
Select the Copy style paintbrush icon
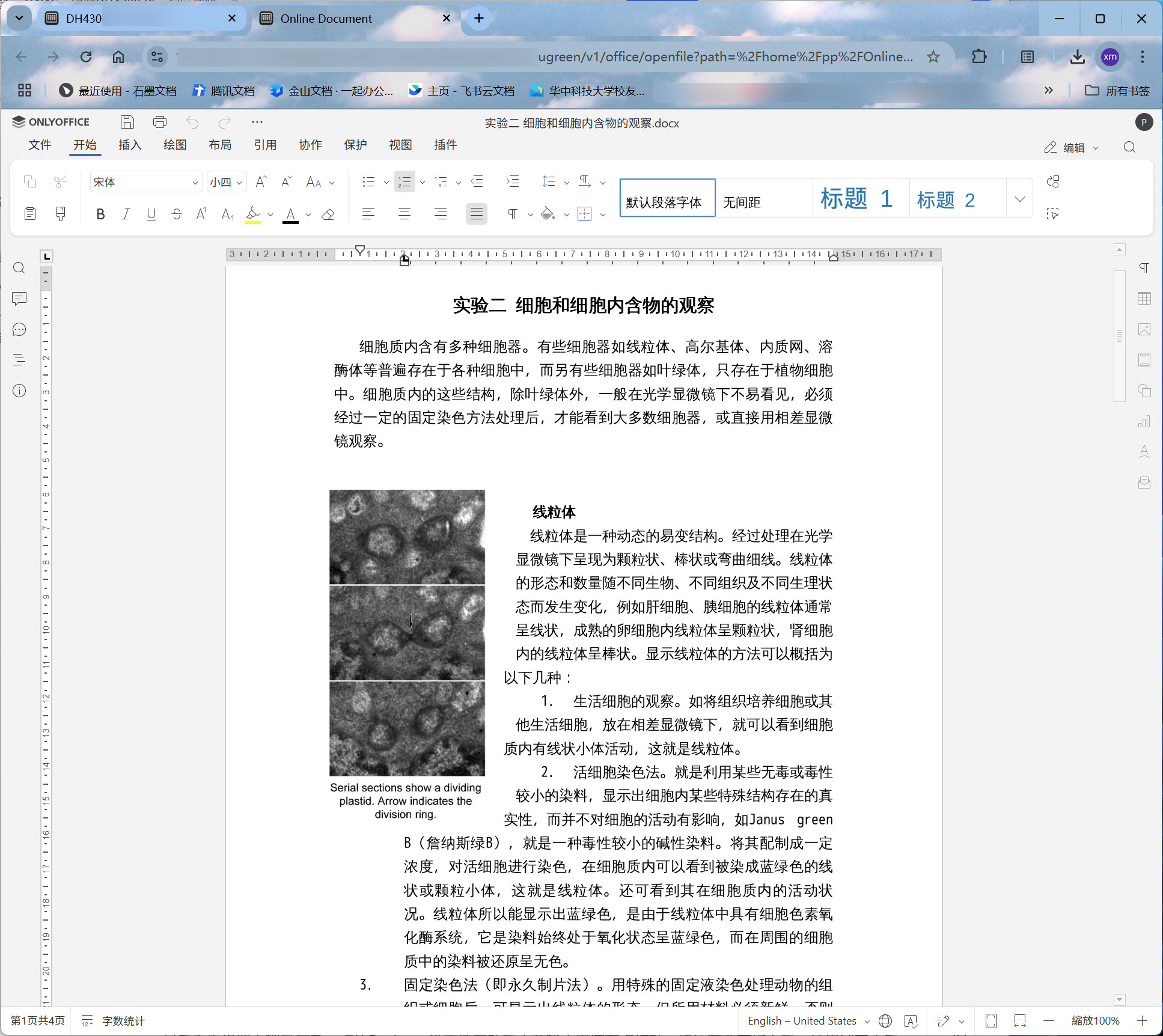point(61,214)
